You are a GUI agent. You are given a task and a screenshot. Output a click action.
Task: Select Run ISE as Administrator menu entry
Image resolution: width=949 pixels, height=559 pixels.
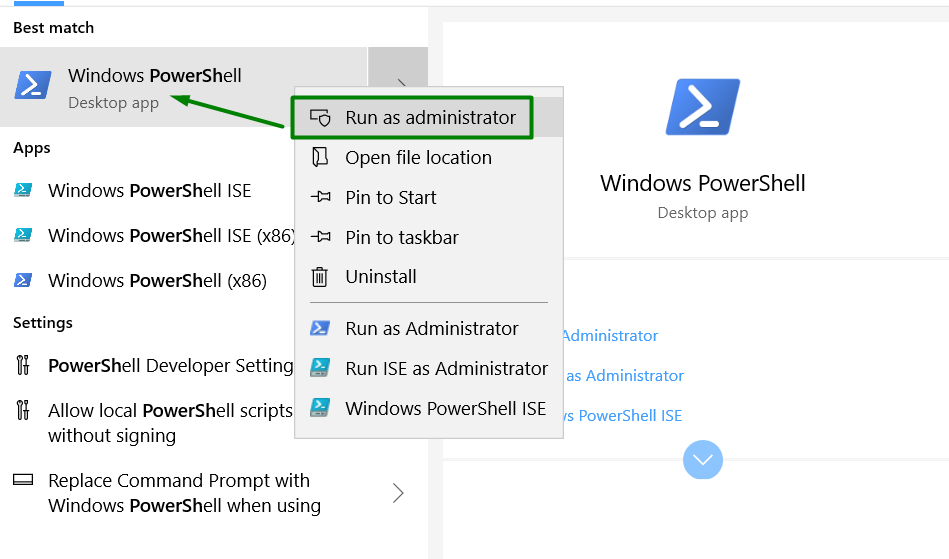pos(429,368)
